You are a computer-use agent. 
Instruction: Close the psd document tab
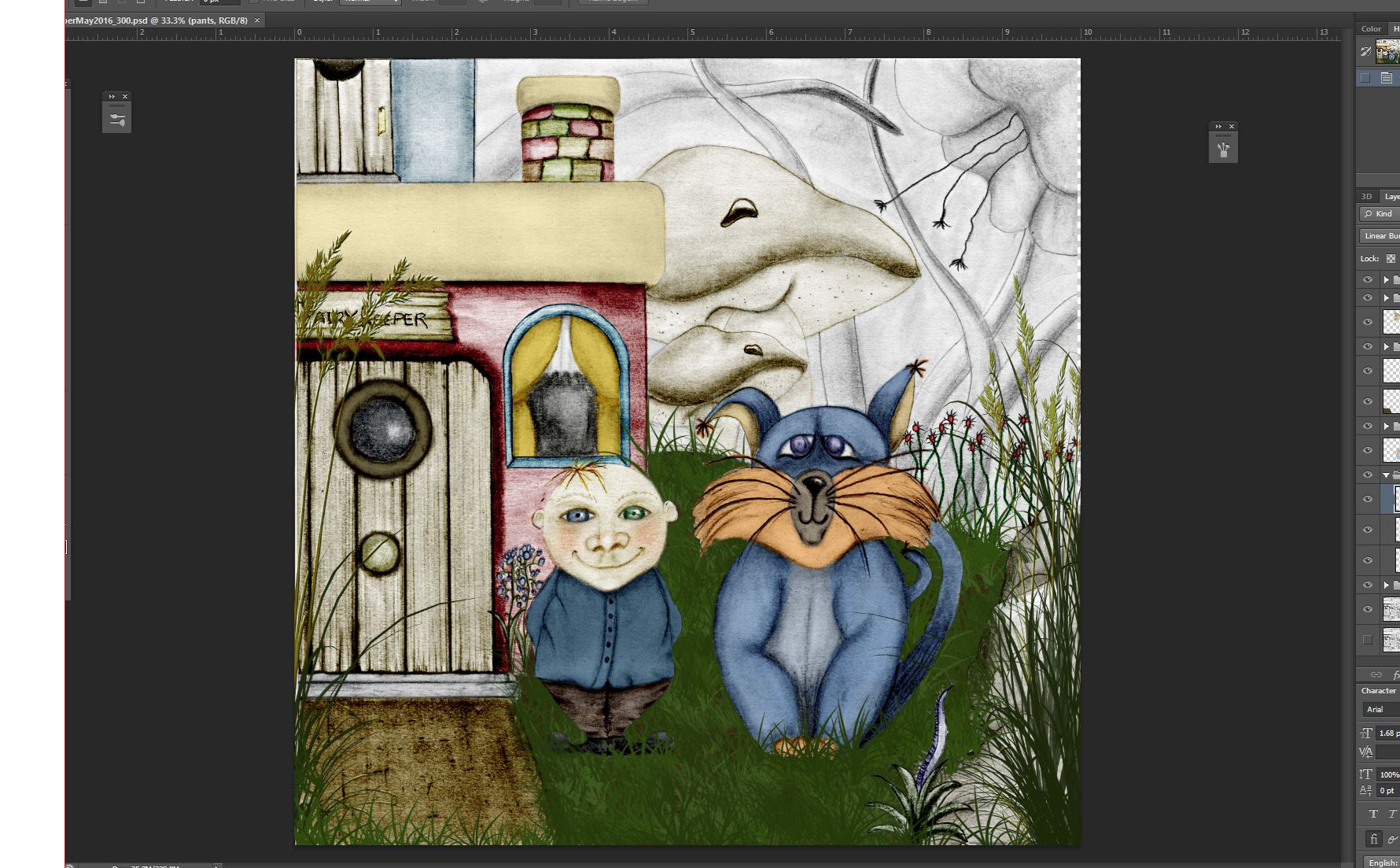pos(256,20)
